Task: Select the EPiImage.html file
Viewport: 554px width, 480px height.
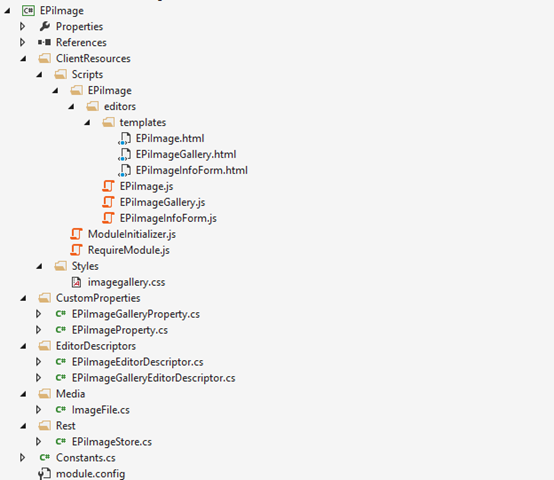Action: tap(170, 138)
